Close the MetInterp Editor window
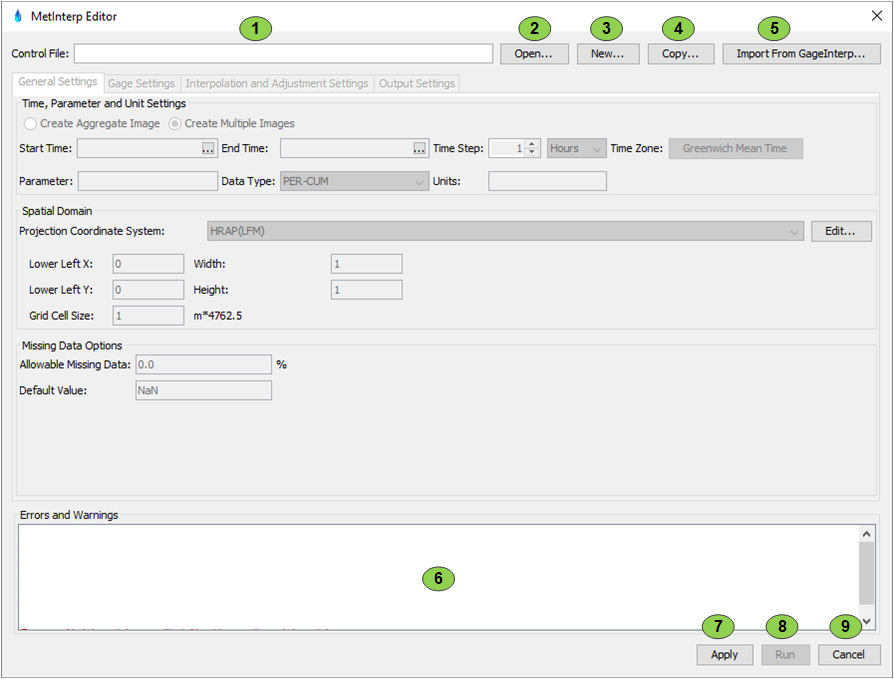This screenshot has height=679, width=894. 876,14
